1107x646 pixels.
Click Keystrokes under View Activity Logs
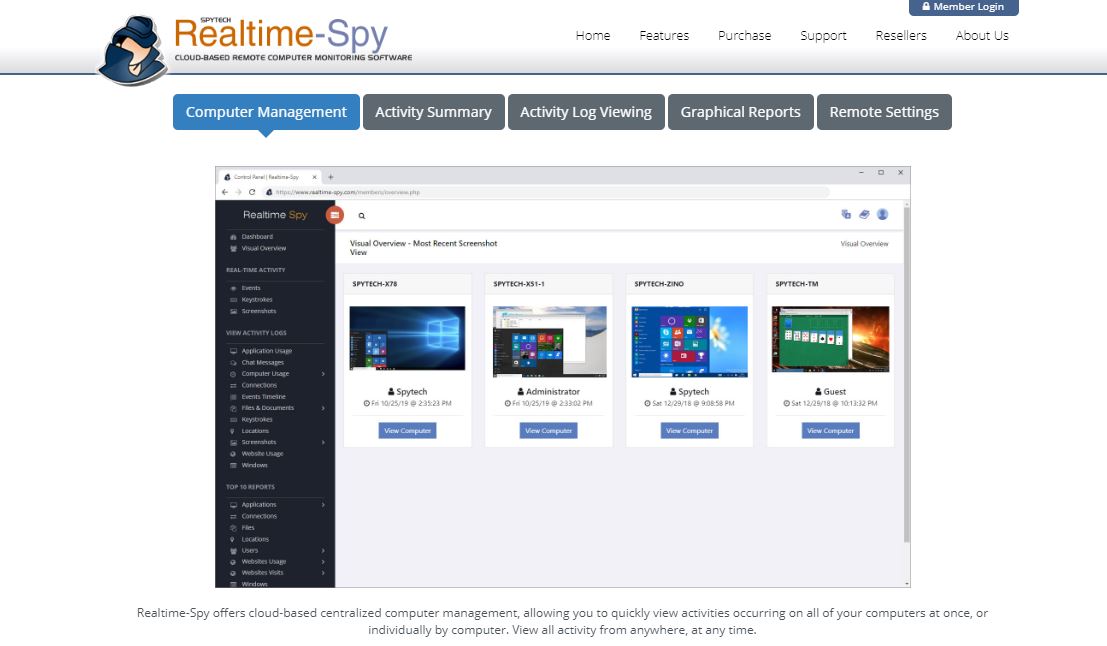coord(257,420)
